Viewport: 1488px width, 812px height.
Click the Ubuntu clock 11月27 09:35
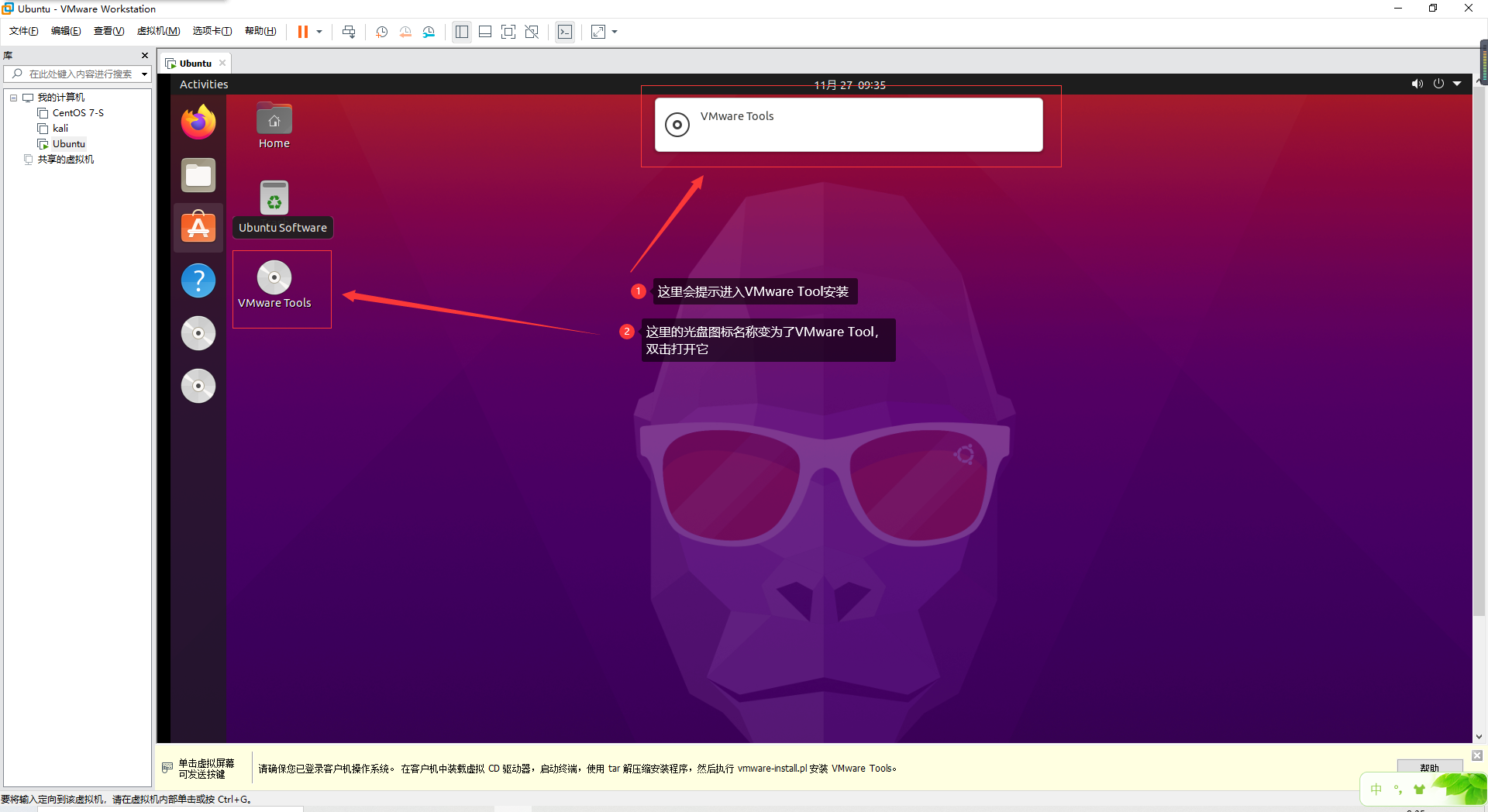tap(849, 84)
